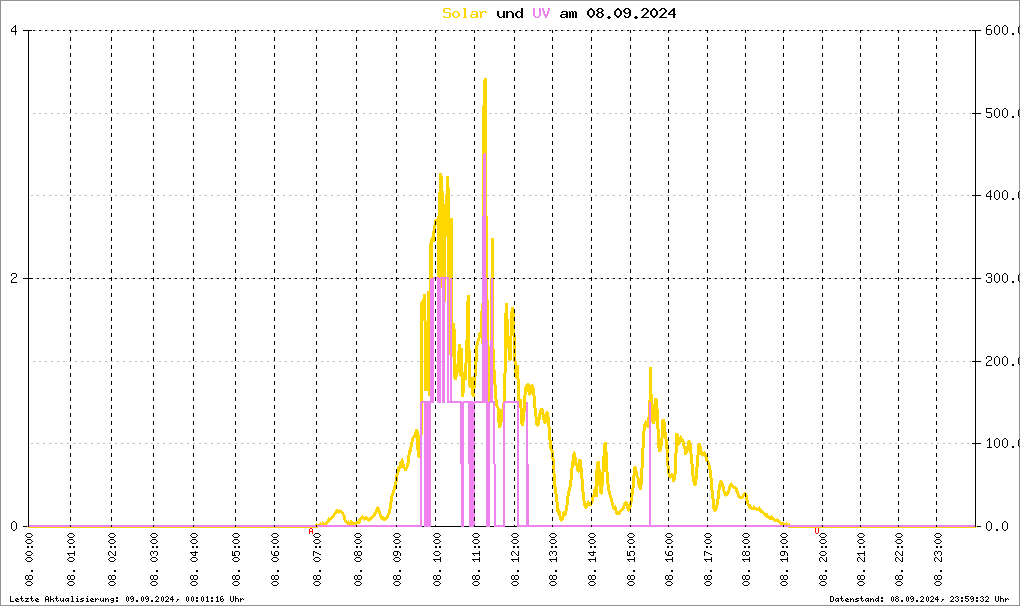Click the time axis label '08. 14:00'
This screenshot has height=606, width=1020.
pyautogui.click(x=592, y=559)
